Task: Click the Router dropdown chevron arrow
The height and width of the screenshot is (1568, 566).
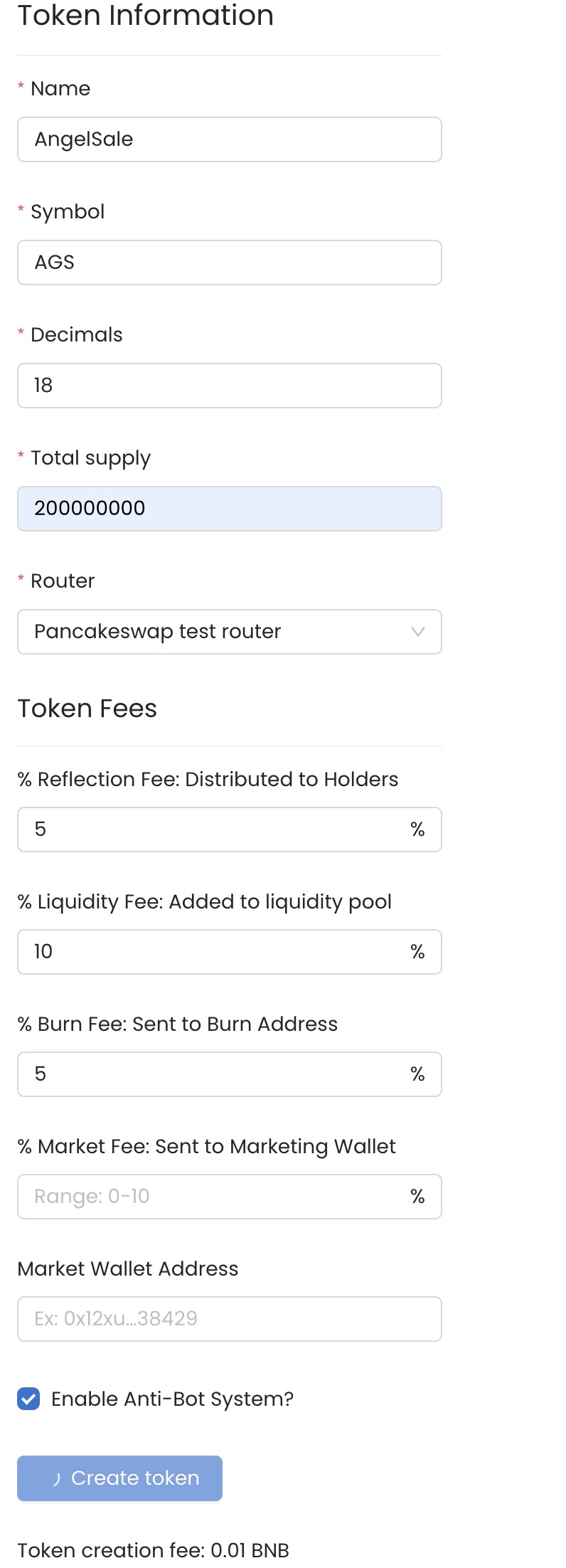Action: point(417,632)
